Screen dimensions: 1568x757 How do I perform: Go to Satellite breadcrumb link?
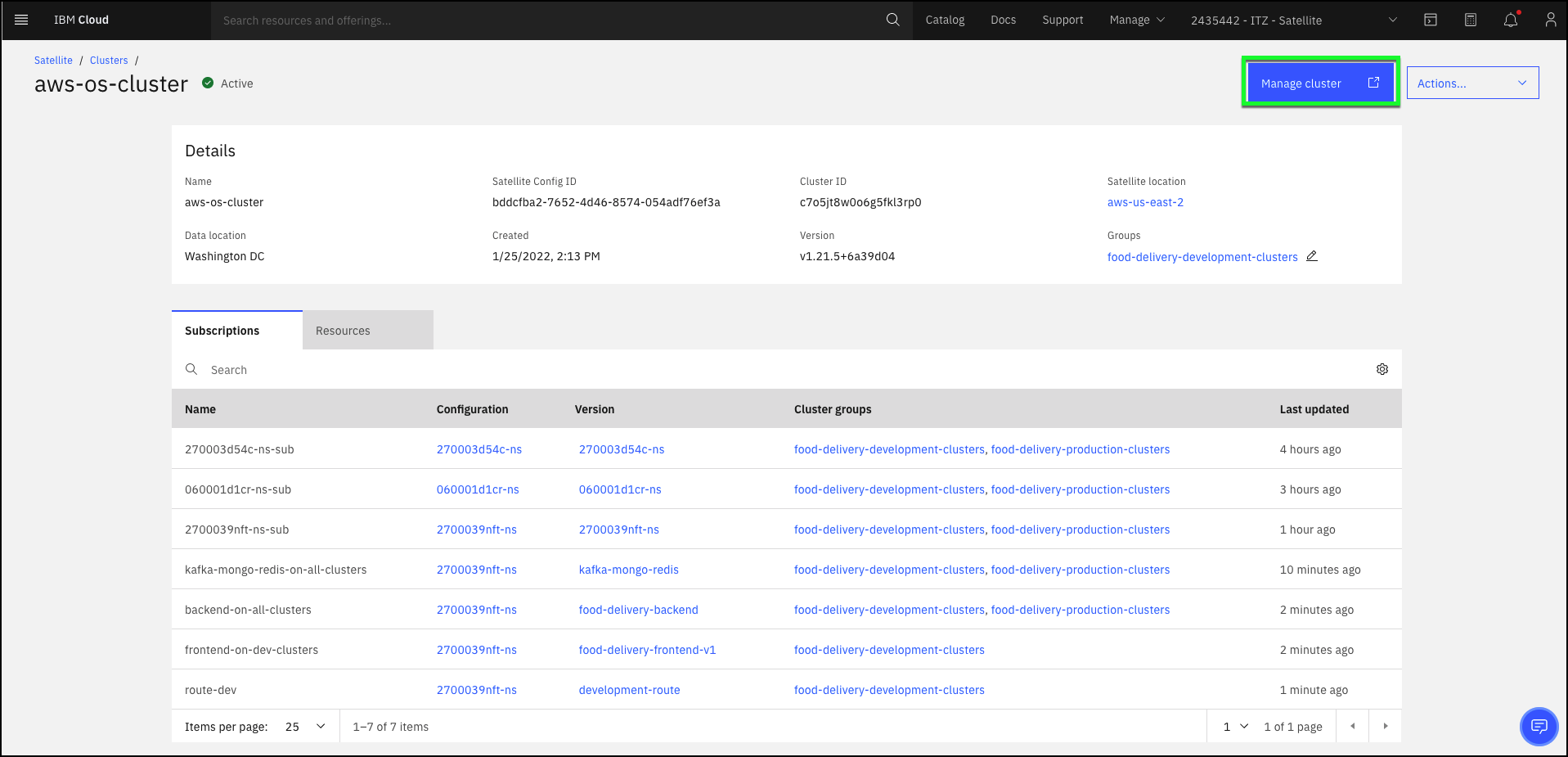[x=53, y=61]
